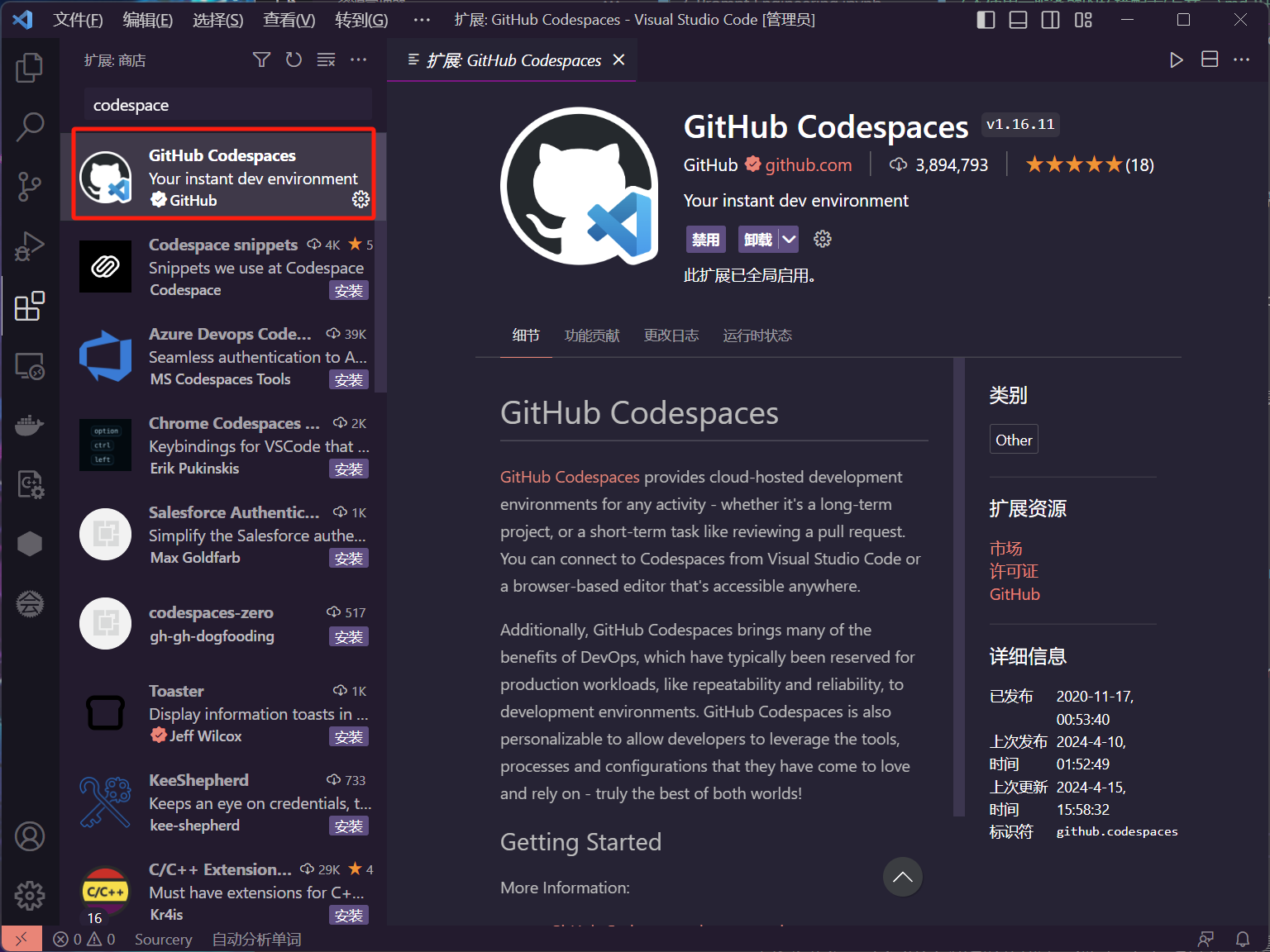Open notifications via the status bar bell
Screen dimensions: 1270x952
click(1243, 939)
